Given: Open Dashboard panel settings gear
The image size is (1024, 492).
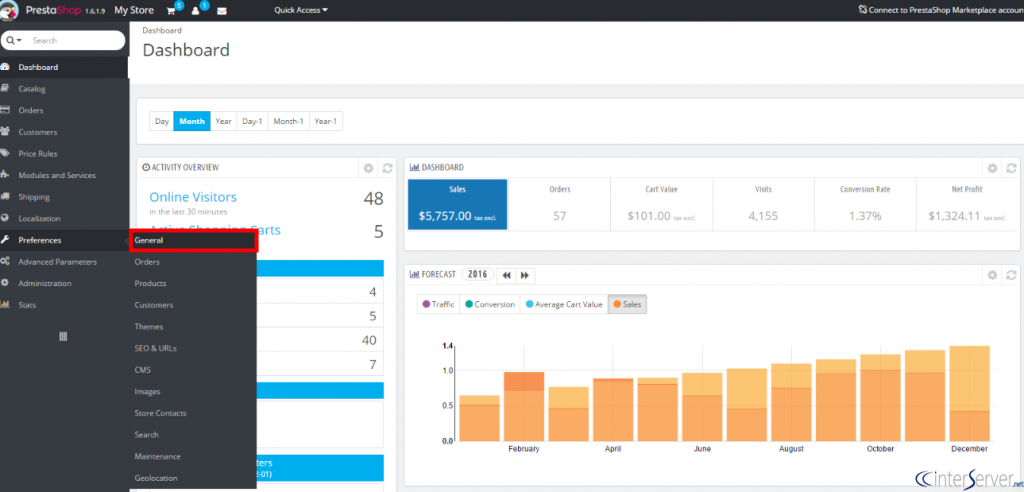Looking at the screenshot, I should coord(992,168).
